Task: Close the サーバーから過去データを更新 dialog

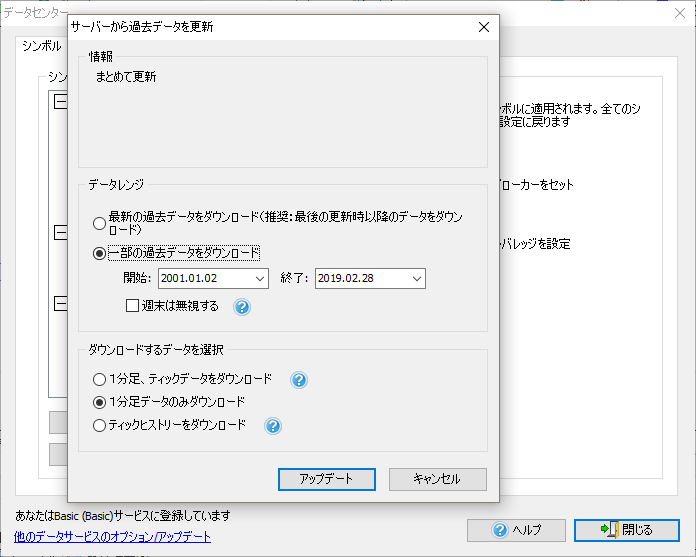Action: point(483,27)
